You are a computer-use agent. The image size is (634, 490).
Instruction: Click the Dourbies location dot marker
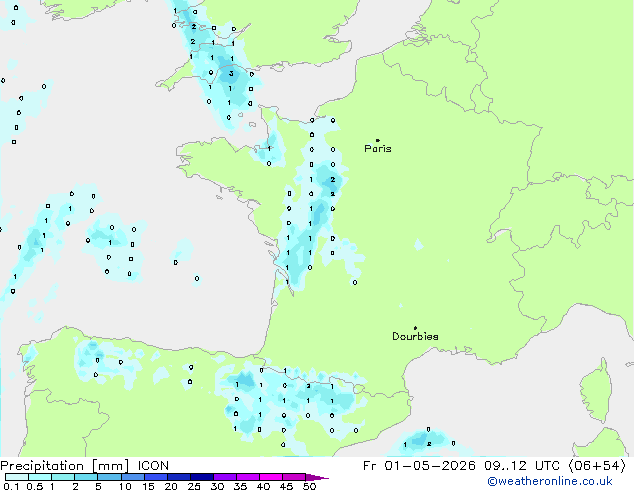click(415, 328)
